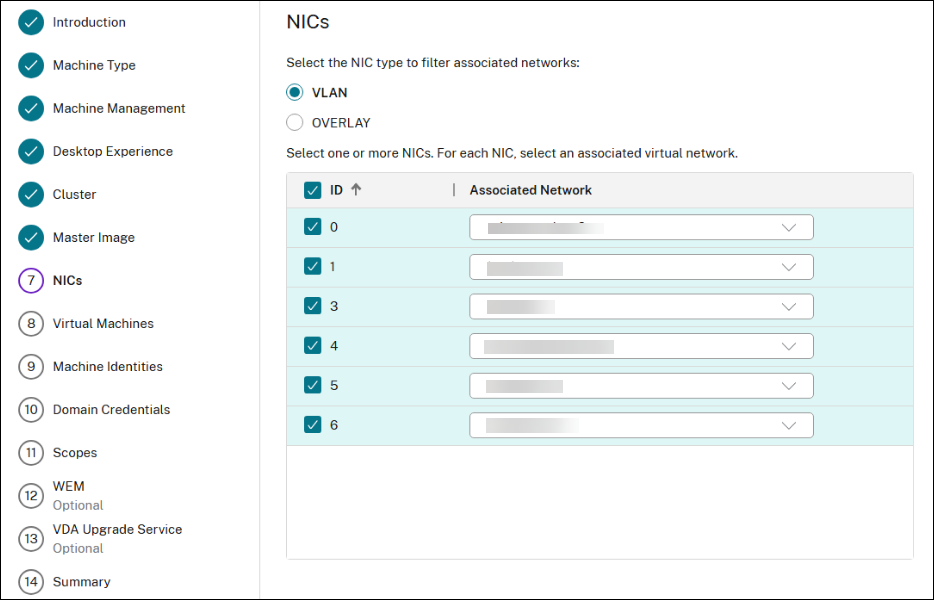Image resolution: width=934 pixels, height=600 pixels.
Task: Click the Machine Type checkmark icon
Action: tap(29, 65)
